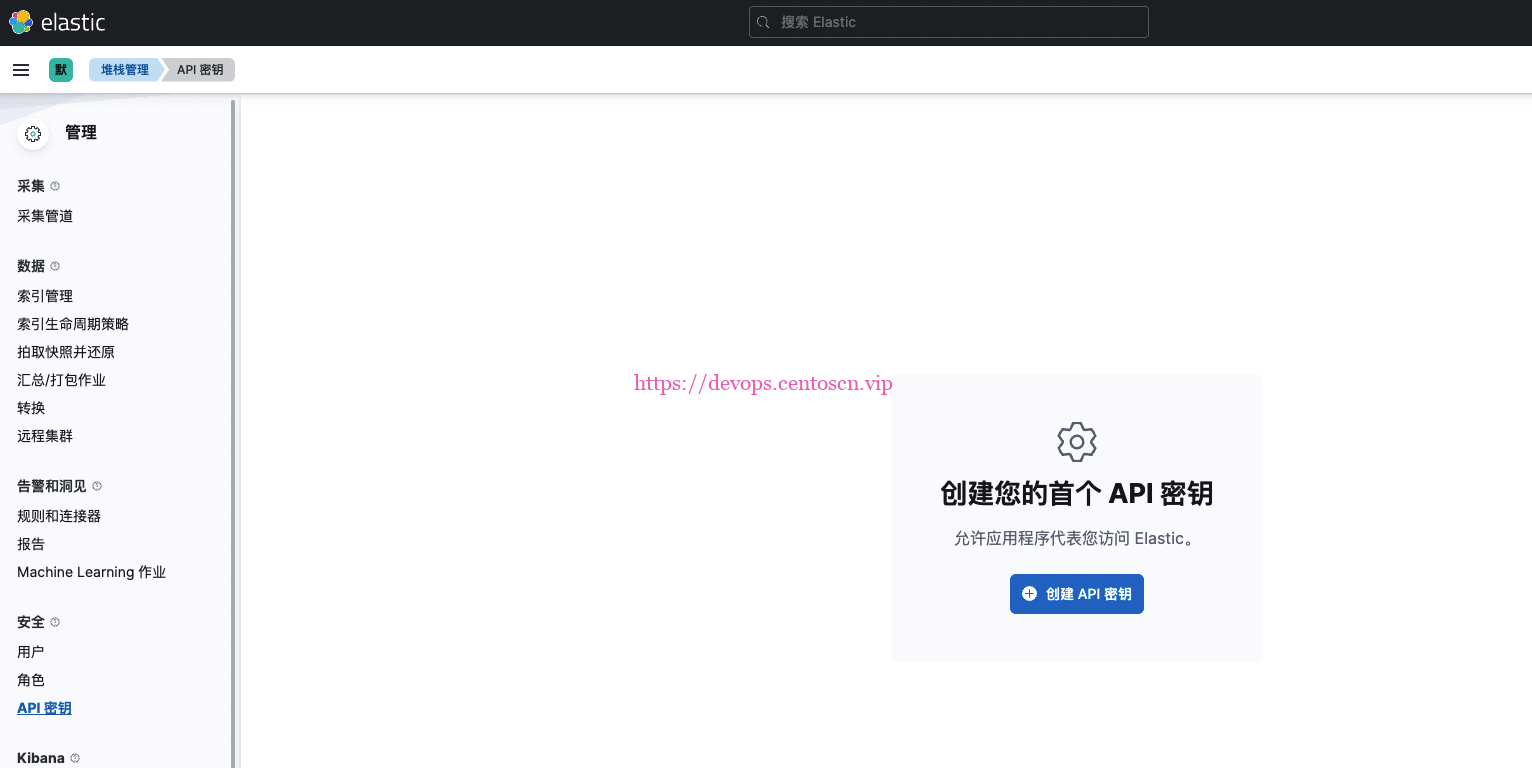The image size is (1532, 768).
Task: Click the 搜索 Elastic search field
Action: click(x=948, y=21)
